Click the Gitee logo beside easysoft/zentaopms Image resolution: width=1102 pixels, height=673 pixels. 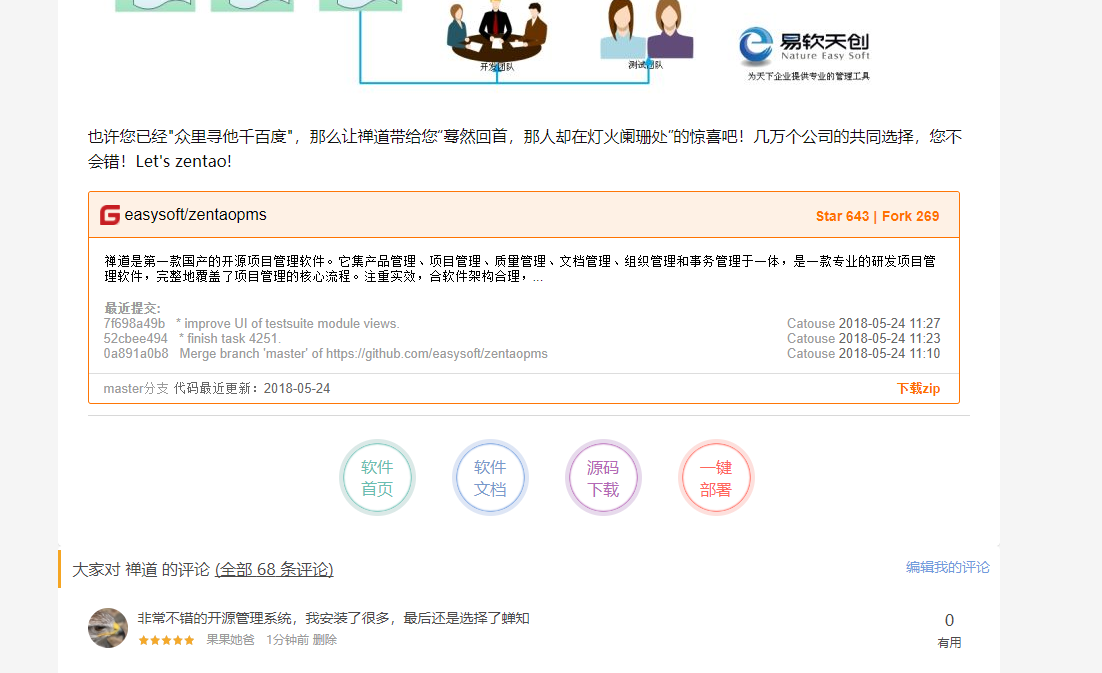pyautogui.click(x=110, y=215)
